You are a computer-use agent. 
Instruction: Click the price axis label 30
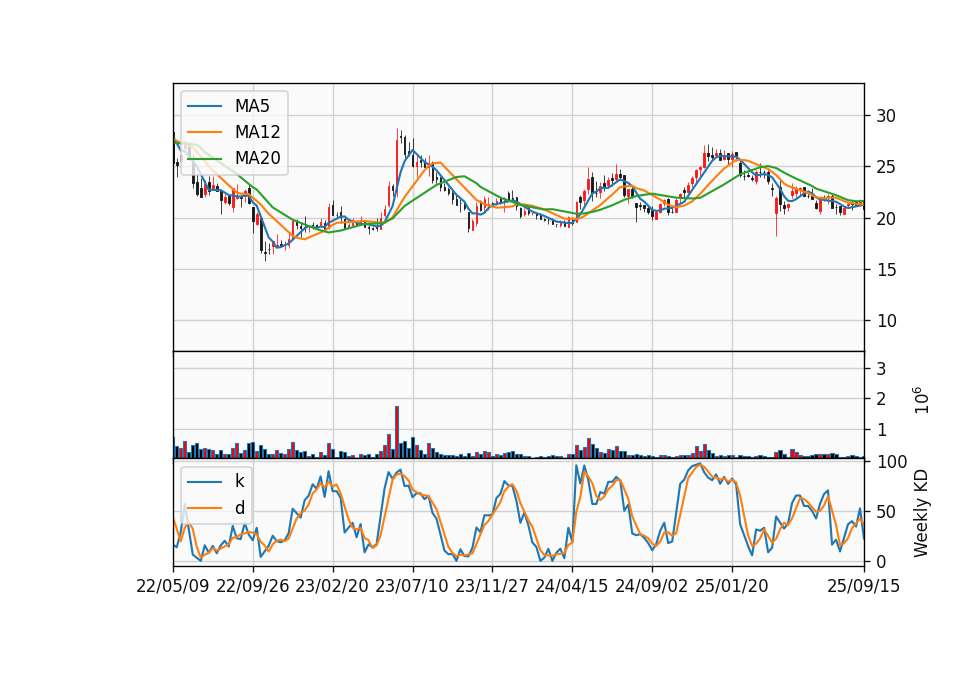coord(885,116)
